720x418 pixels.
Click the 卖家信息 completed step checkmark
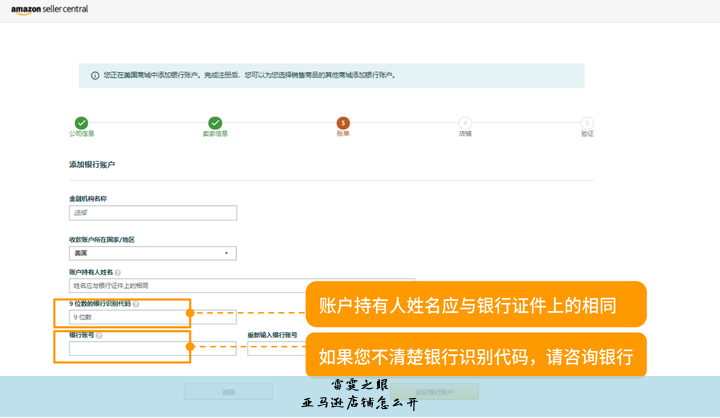215,123
